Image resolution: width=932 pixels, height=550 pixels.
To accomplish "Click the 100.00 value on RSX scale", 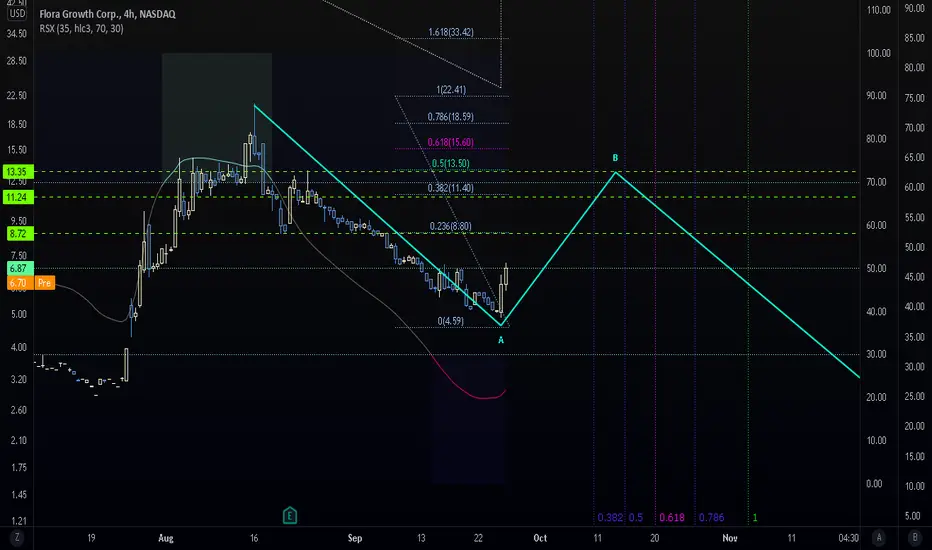I will [879, 54].
